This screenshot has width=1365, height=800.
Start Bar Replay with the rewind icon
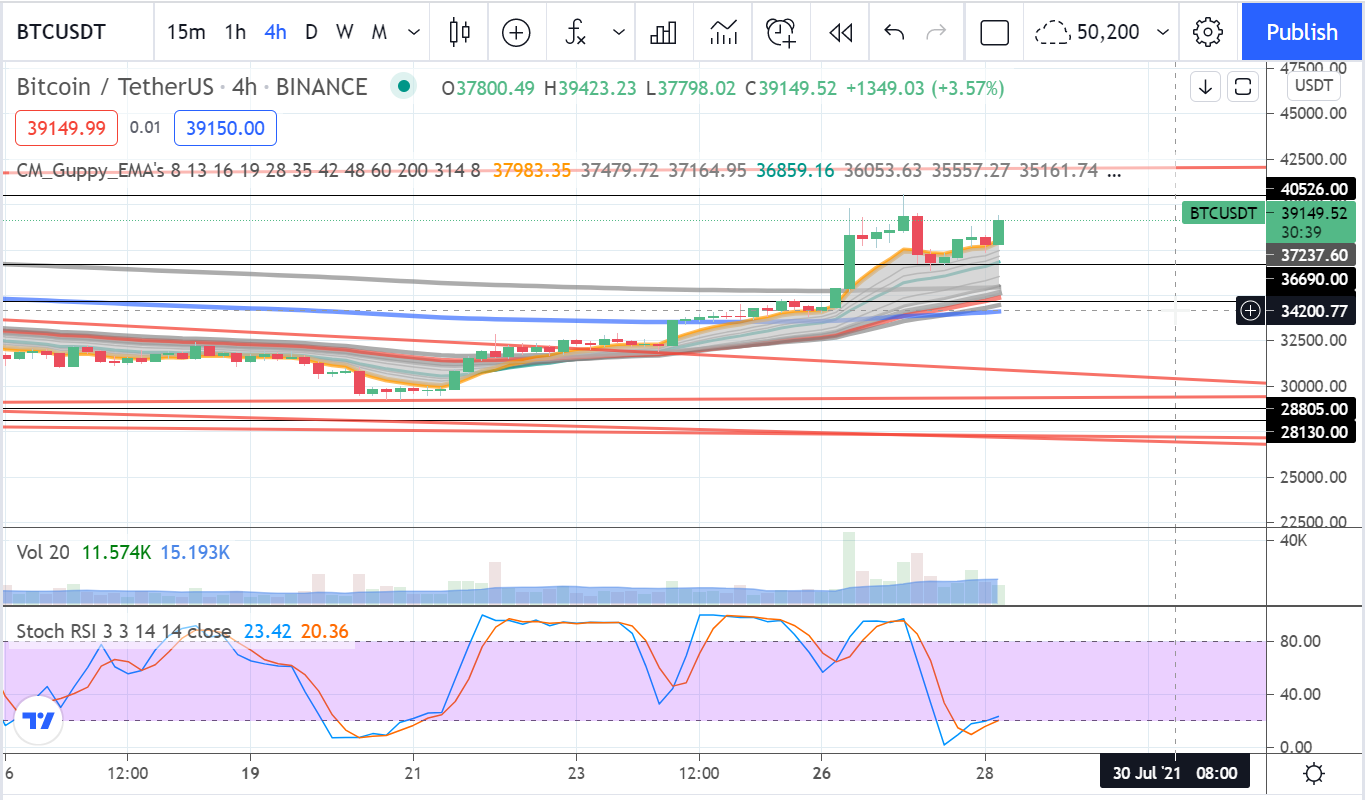840,32
